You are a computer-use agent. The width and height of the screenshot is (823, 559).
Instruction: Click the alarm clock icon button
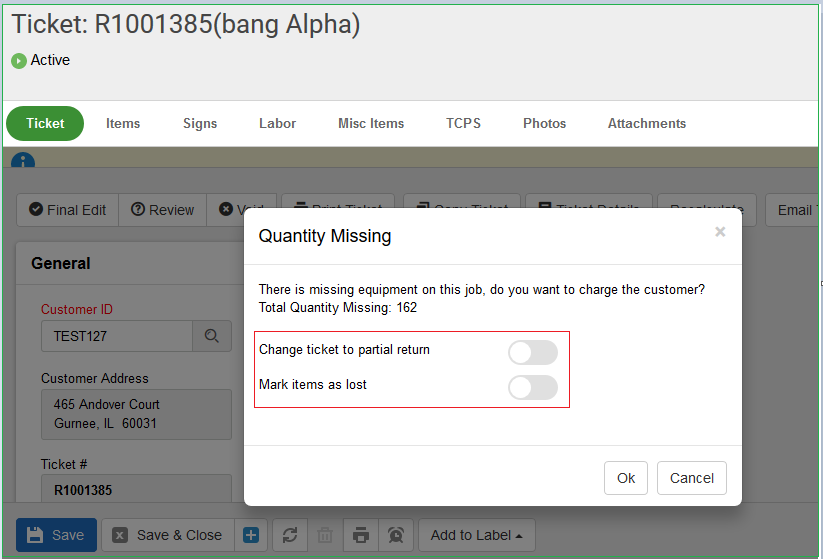[396, 535]
